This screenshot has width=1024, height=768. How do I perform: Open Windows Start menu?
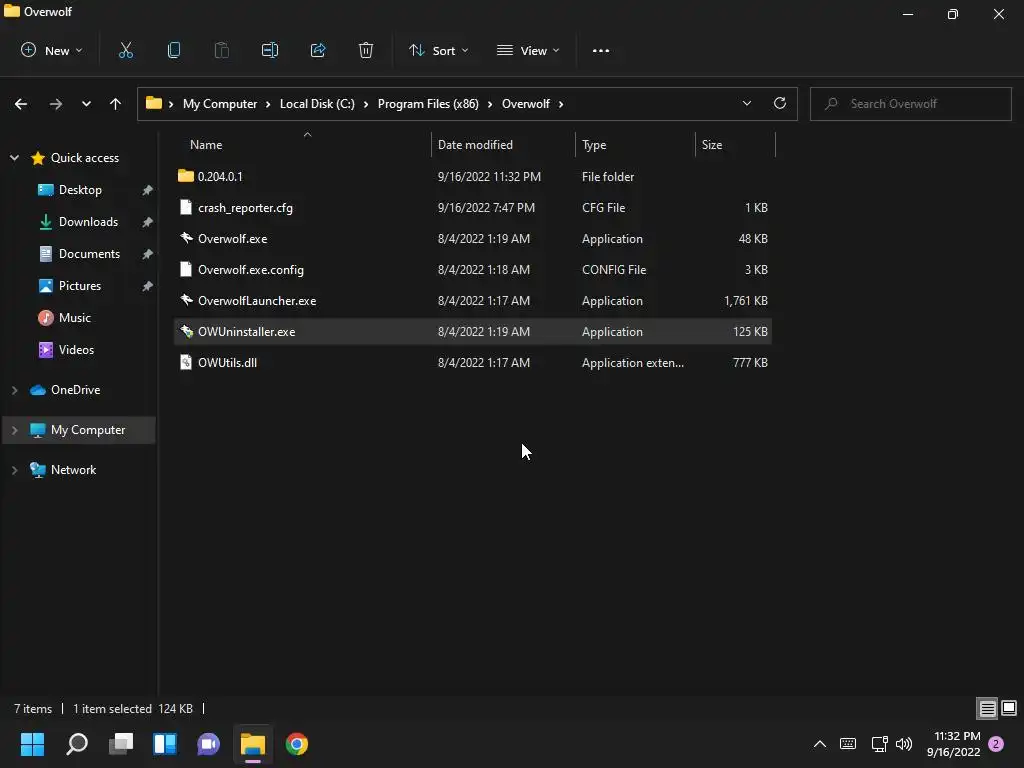point(32,744)
